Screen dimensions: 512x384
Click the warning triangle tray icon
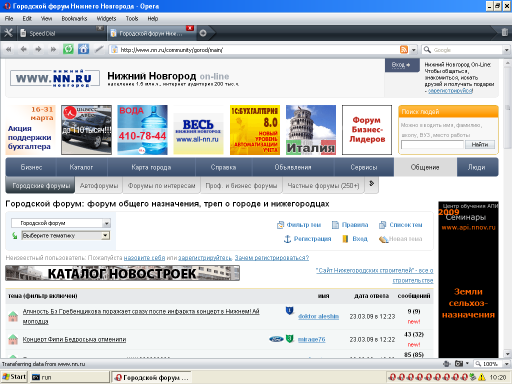click(x=482, y=377)
